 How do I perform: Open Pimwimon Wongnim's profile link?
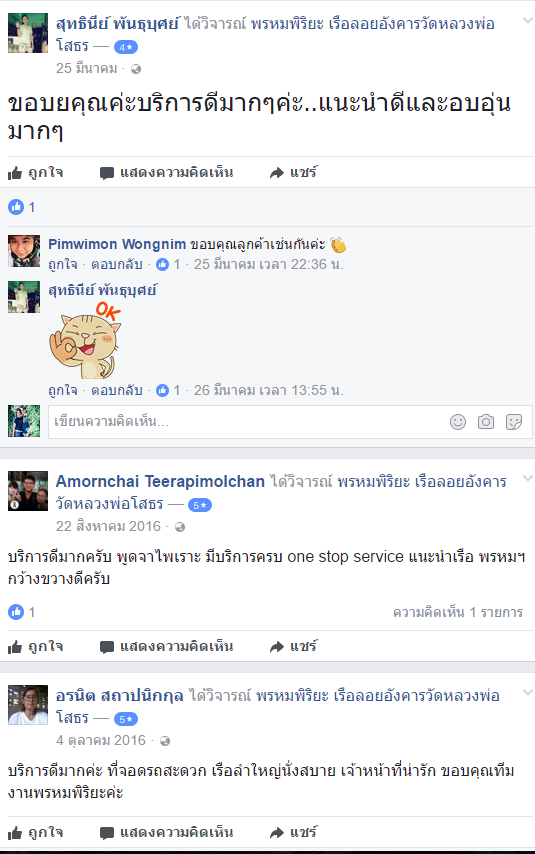pyautogui.click(x=117, y=244)
